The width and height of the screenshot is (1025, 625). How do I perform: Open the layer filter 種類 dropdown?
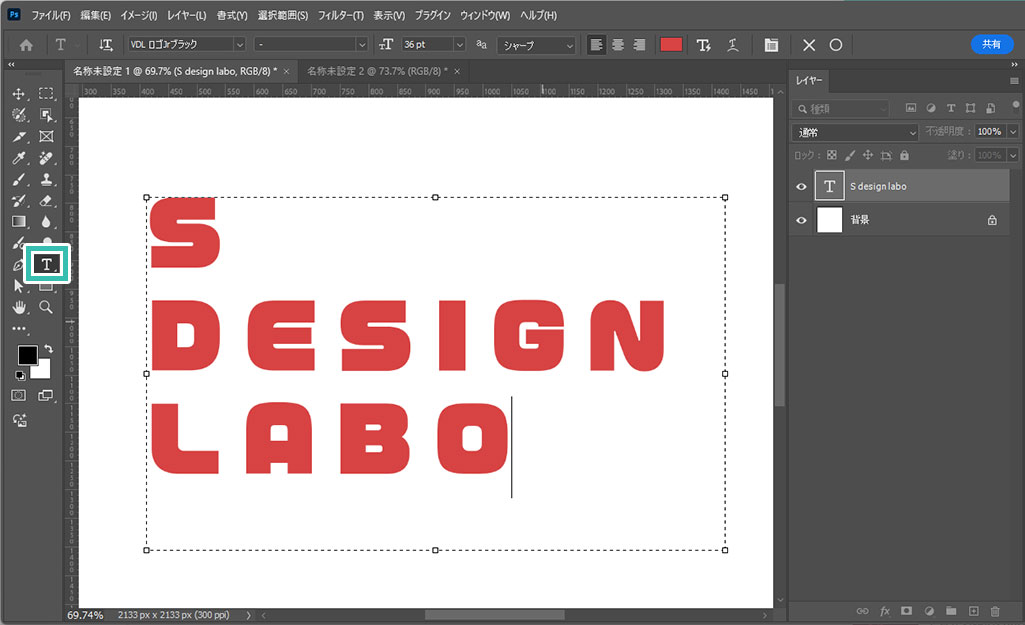tap(841, 109)
